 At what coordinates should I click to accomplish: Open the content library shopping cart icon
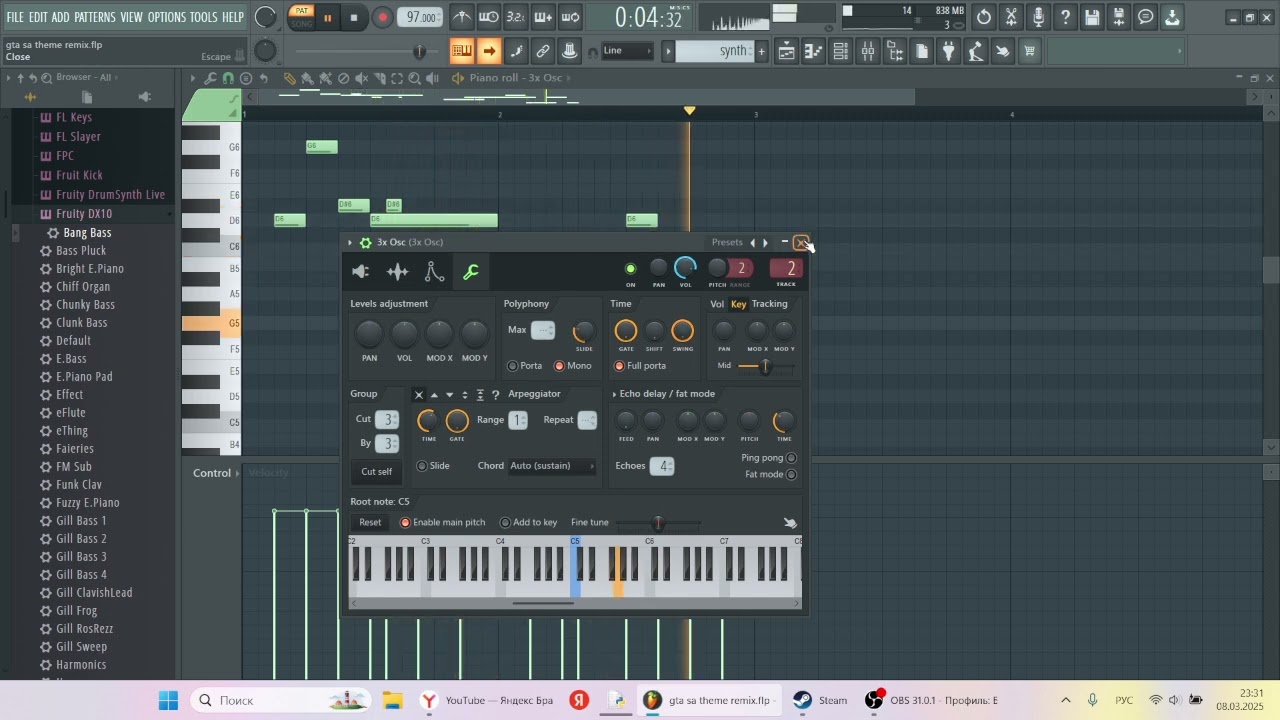pos(1029,51)
